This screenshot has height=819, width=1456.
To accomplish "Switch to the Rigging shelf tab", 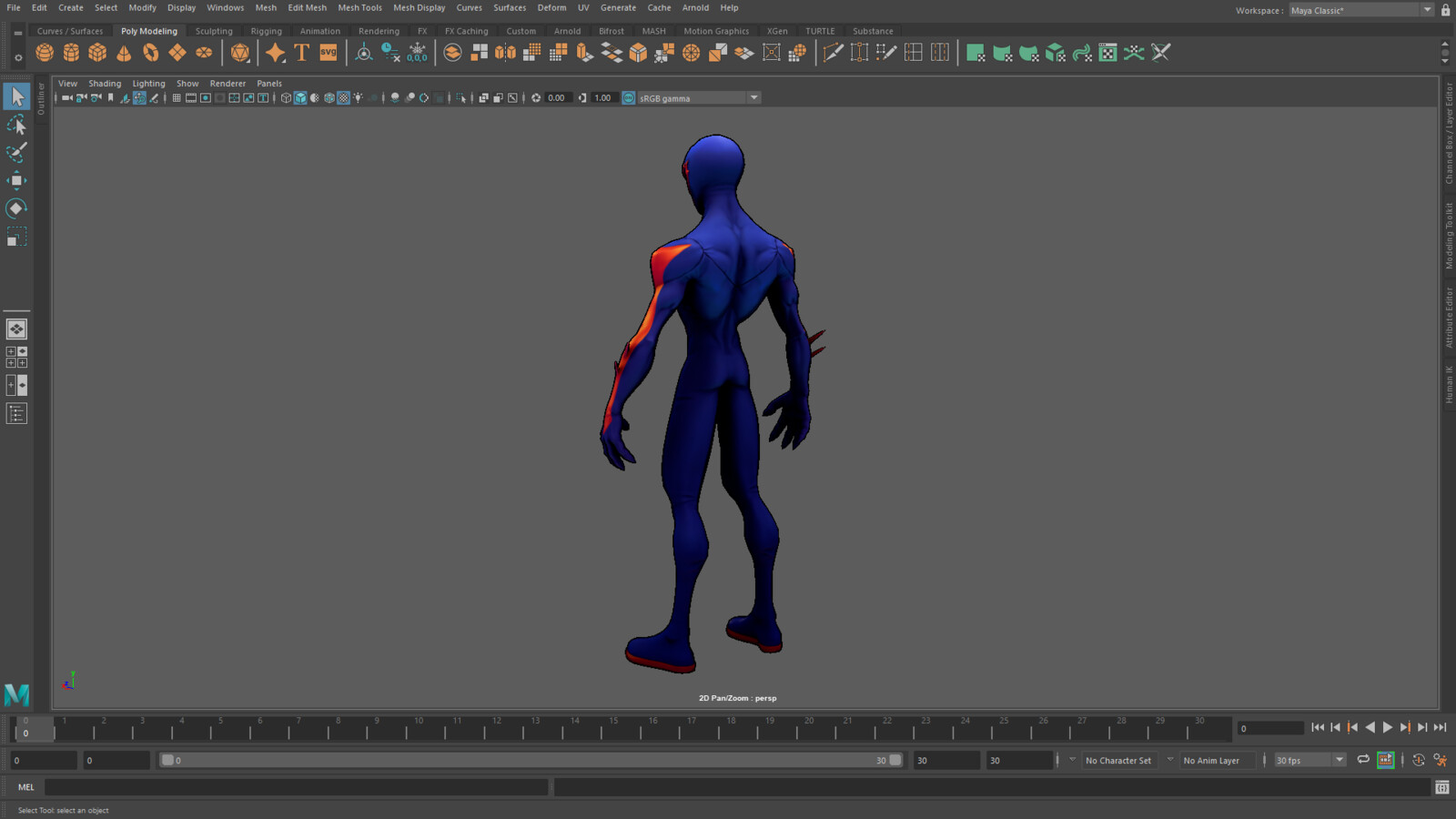I will pos(267,31).
